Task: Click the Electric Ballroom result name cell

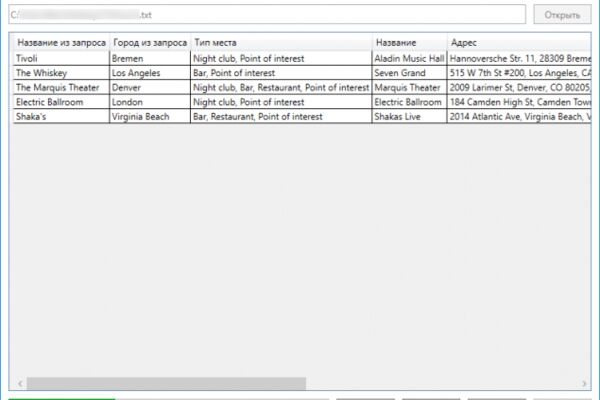Action: point(409,102)
